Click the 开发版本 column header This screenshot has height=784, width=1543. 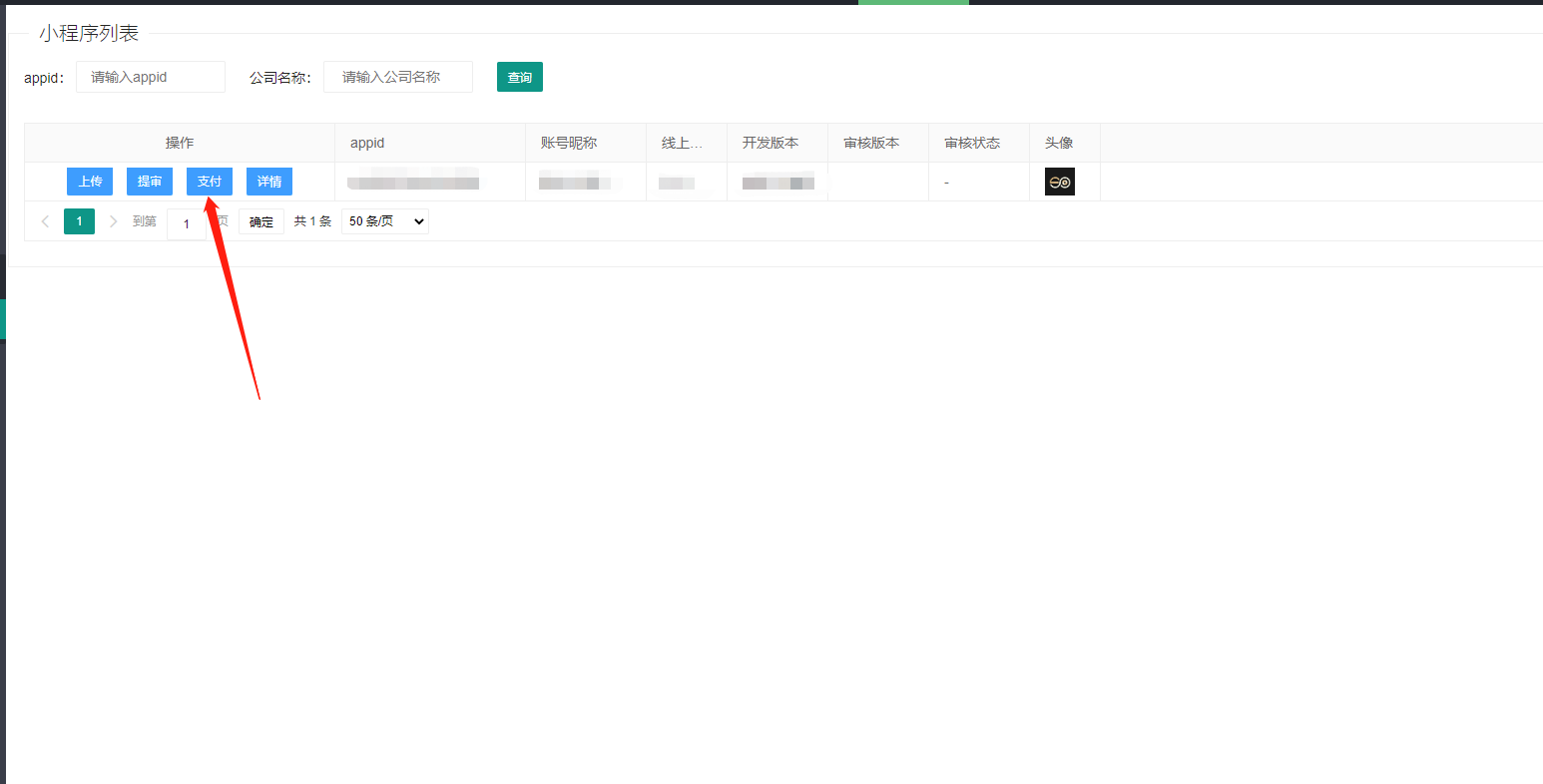(x=771, y=143)
